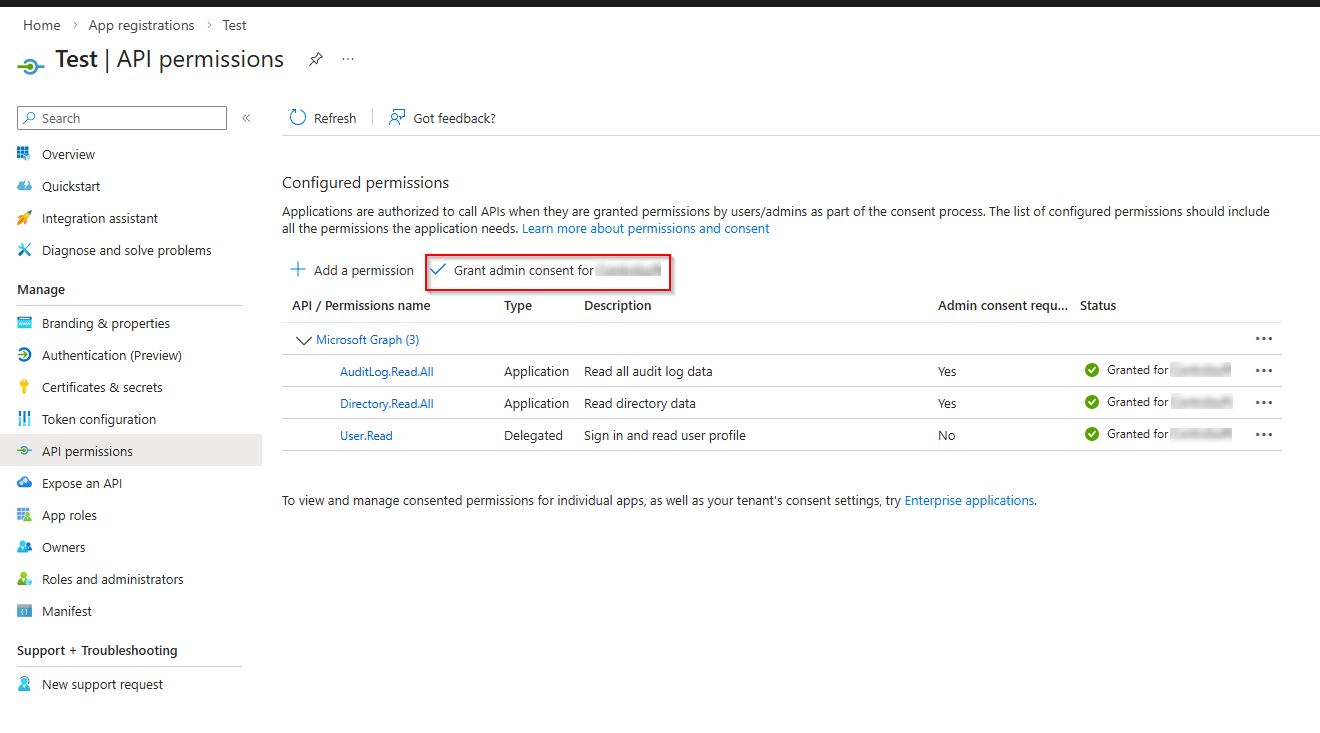Click the New support request icon

(x=25, y=684)
